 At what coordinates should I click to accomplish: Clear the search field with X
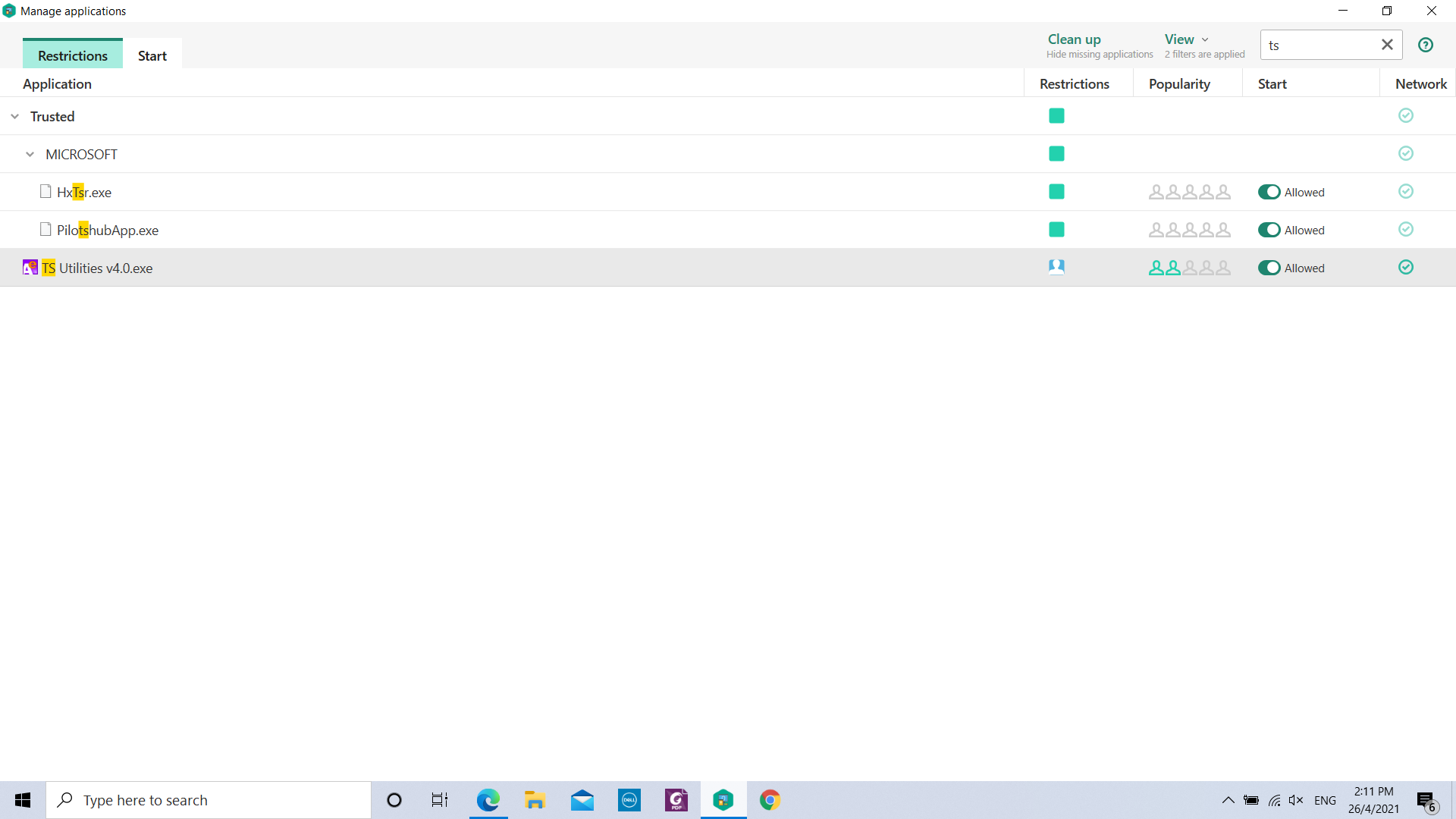pyautogui.click(x=1387, y=45)
